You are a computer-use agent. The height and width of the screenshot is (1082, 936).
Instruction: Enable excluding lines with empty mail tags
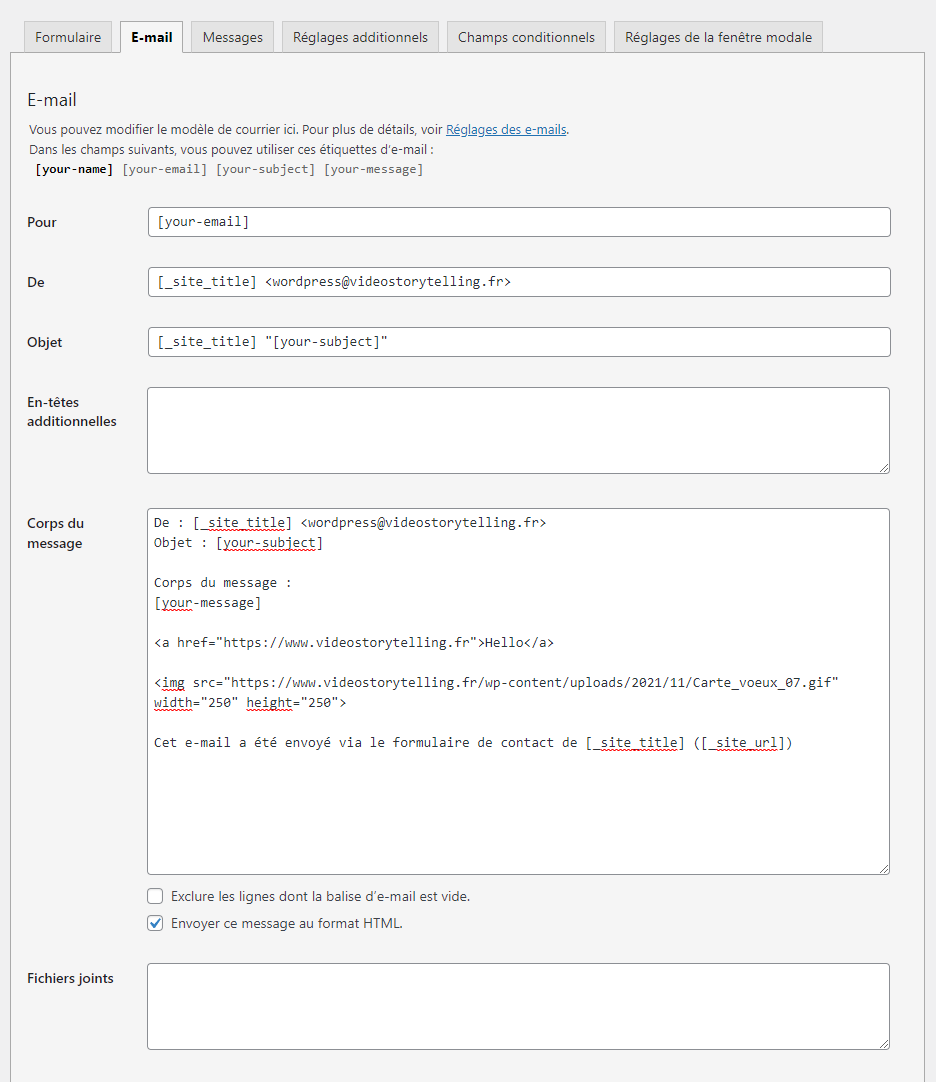pos(155,896)
